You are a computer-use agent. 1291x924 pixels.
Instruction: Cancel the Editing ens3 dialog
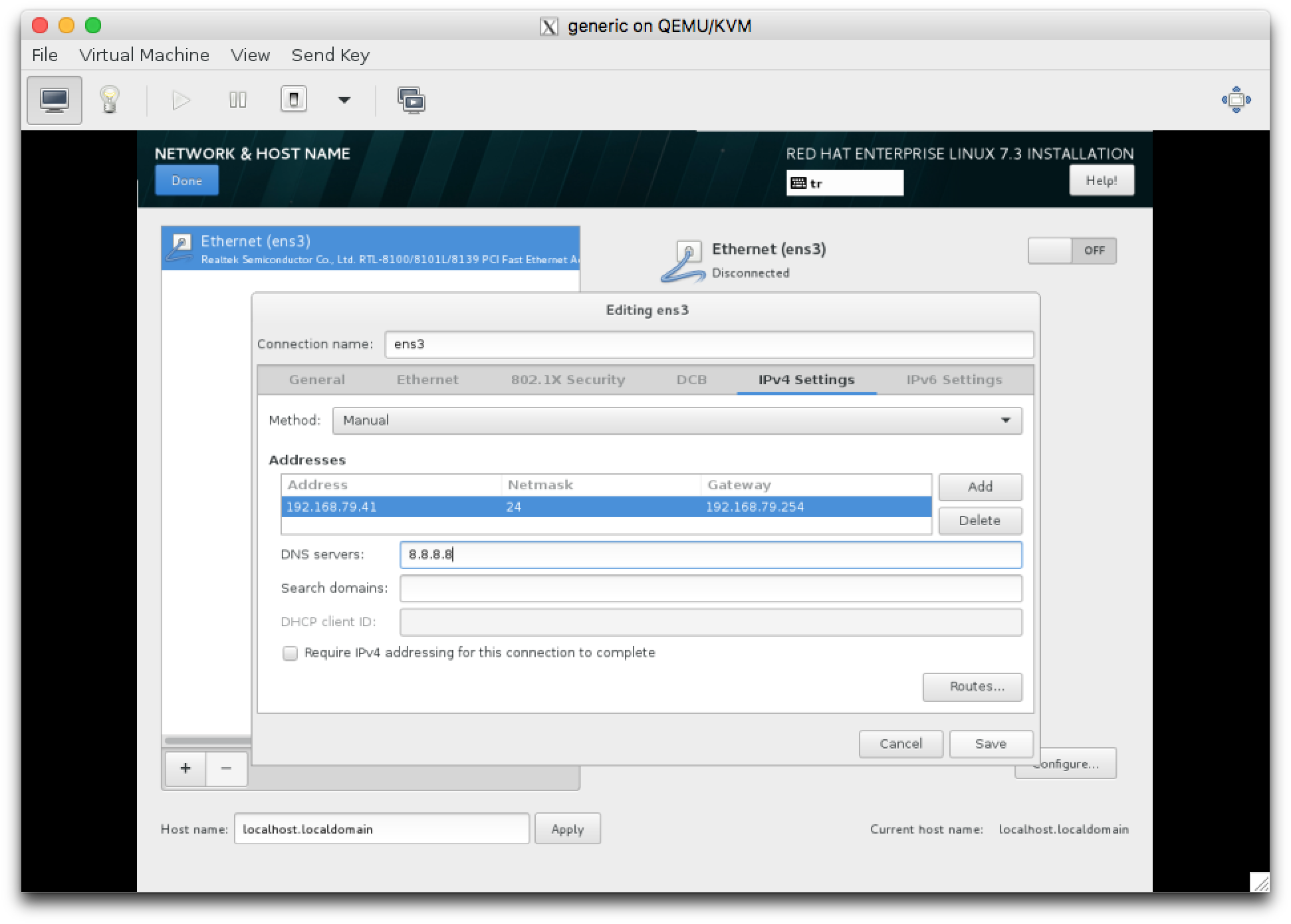tap(901, 744)
